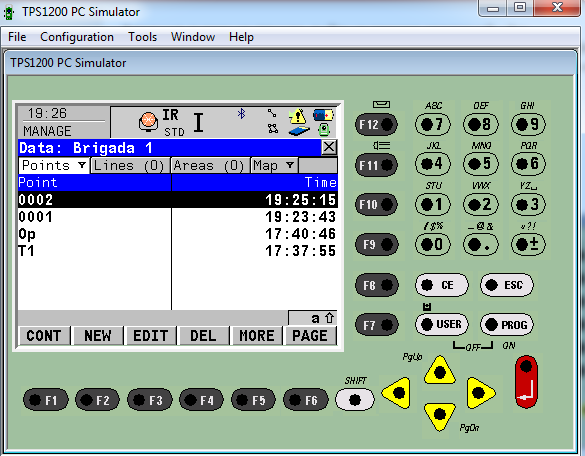This screenshot has width=585, height=456.
Task: Click the memory card status icon
Action: 299,131
